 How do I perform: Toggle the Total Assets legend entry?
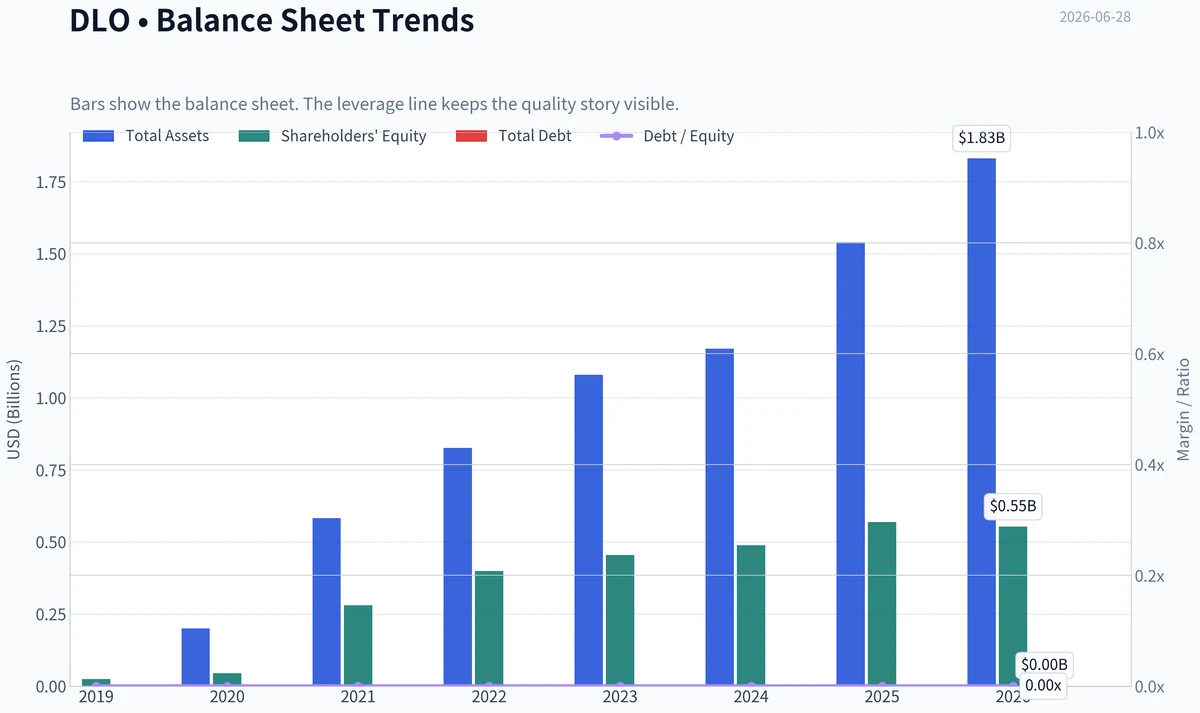[147, 136]
